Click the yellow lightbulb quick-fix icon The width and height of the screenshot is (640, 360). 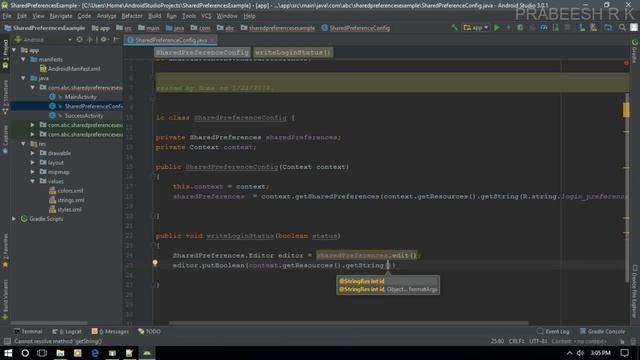pos(155,263)
